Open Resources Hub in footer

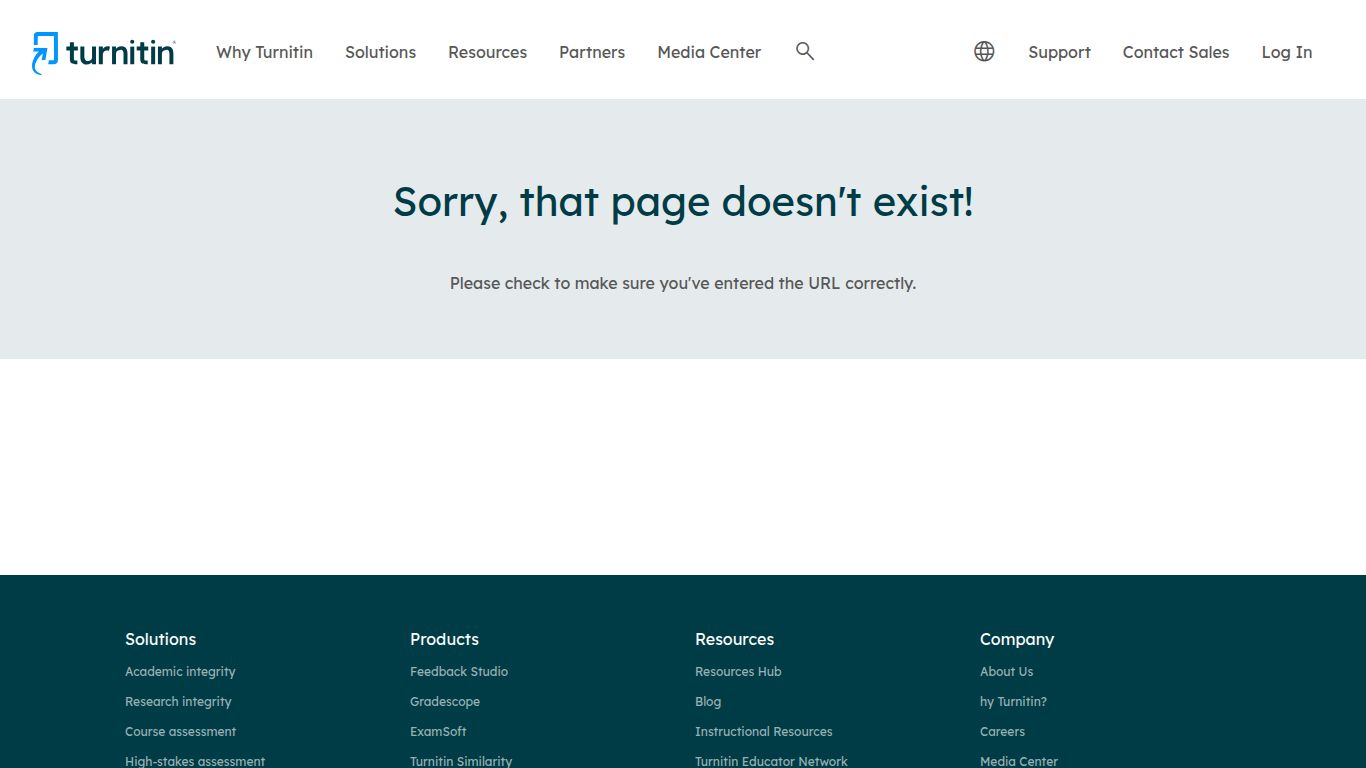click(x=738, y=672)
